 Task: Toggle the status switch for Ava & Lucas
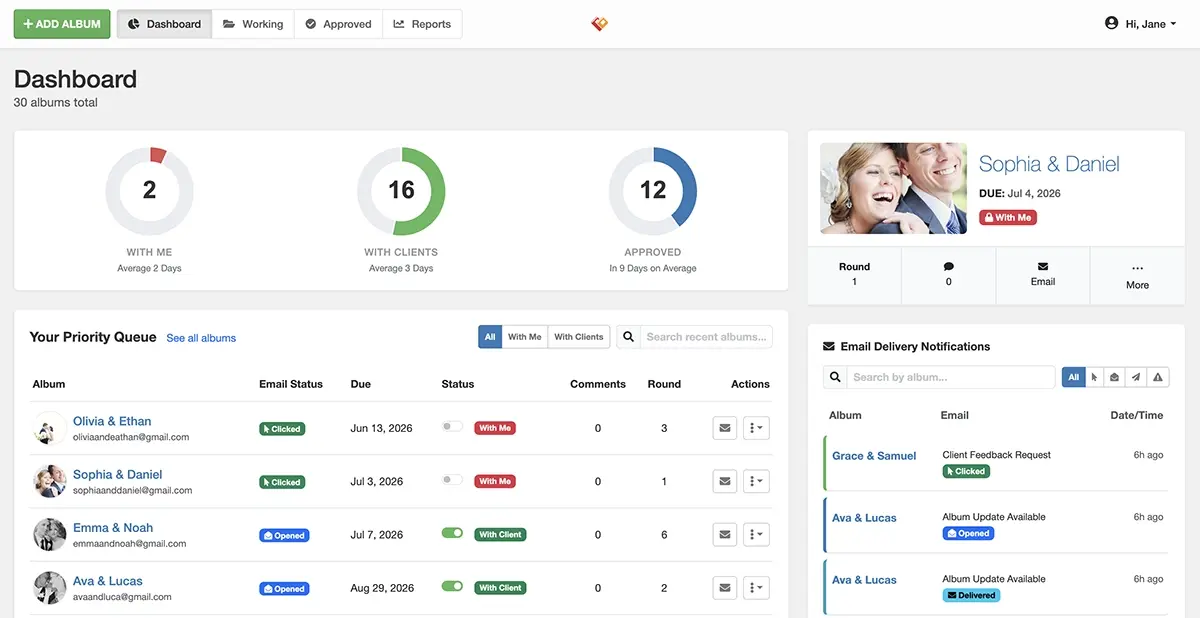[x=452, y=586]
